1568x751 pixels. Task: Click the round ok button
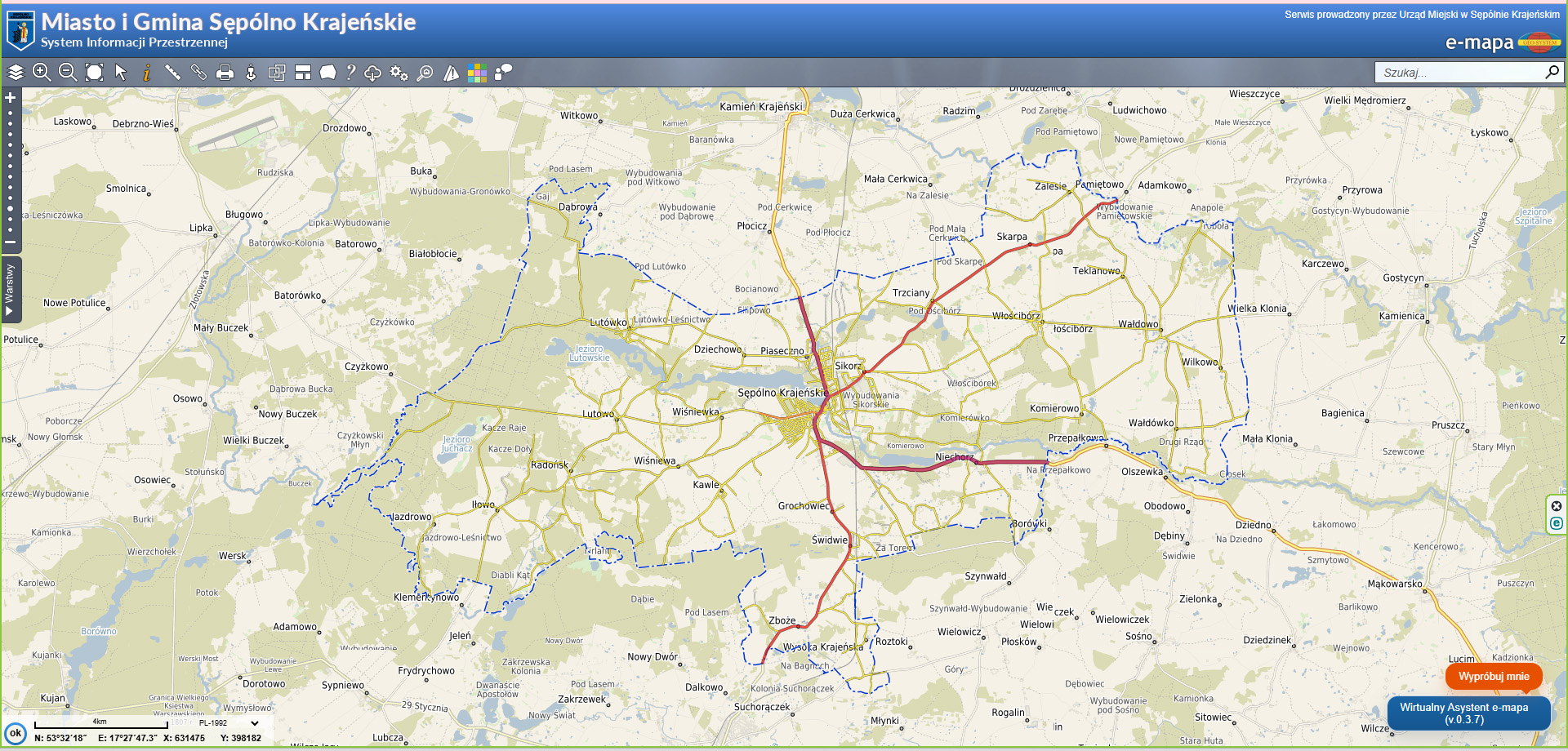(16, 733)
